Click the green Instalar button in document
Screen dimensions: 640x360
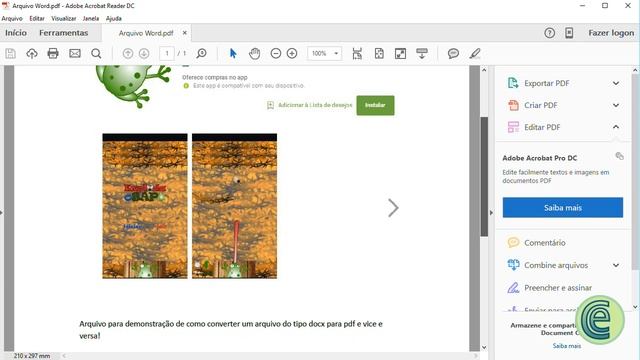pos(375,105)
